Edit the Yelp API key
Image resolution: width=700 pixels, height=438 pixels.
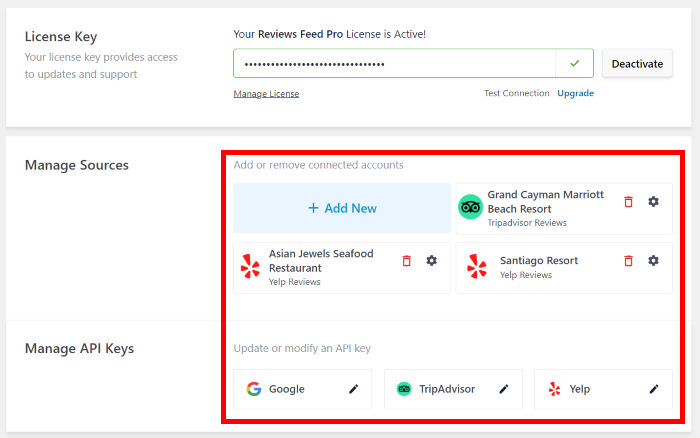pos(654,389)
